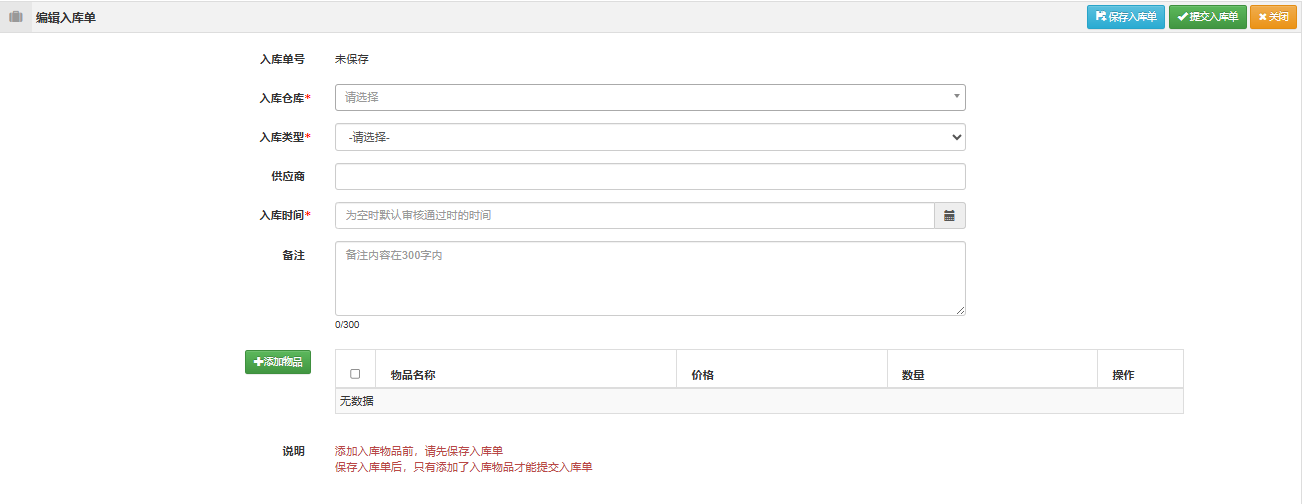This screenshot has height=504, width=1304.
Task: Click the 备注 textarea
Action: tap(650, 278)
